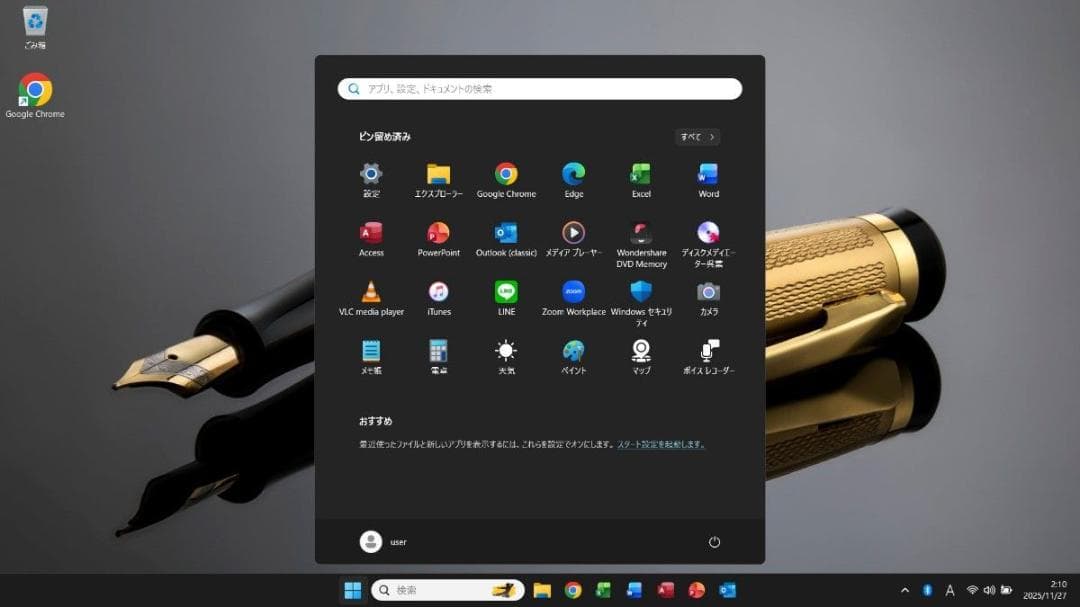1080x607 pixels.
Task: Expand すべて to view all apps
Action: (696, 136)
